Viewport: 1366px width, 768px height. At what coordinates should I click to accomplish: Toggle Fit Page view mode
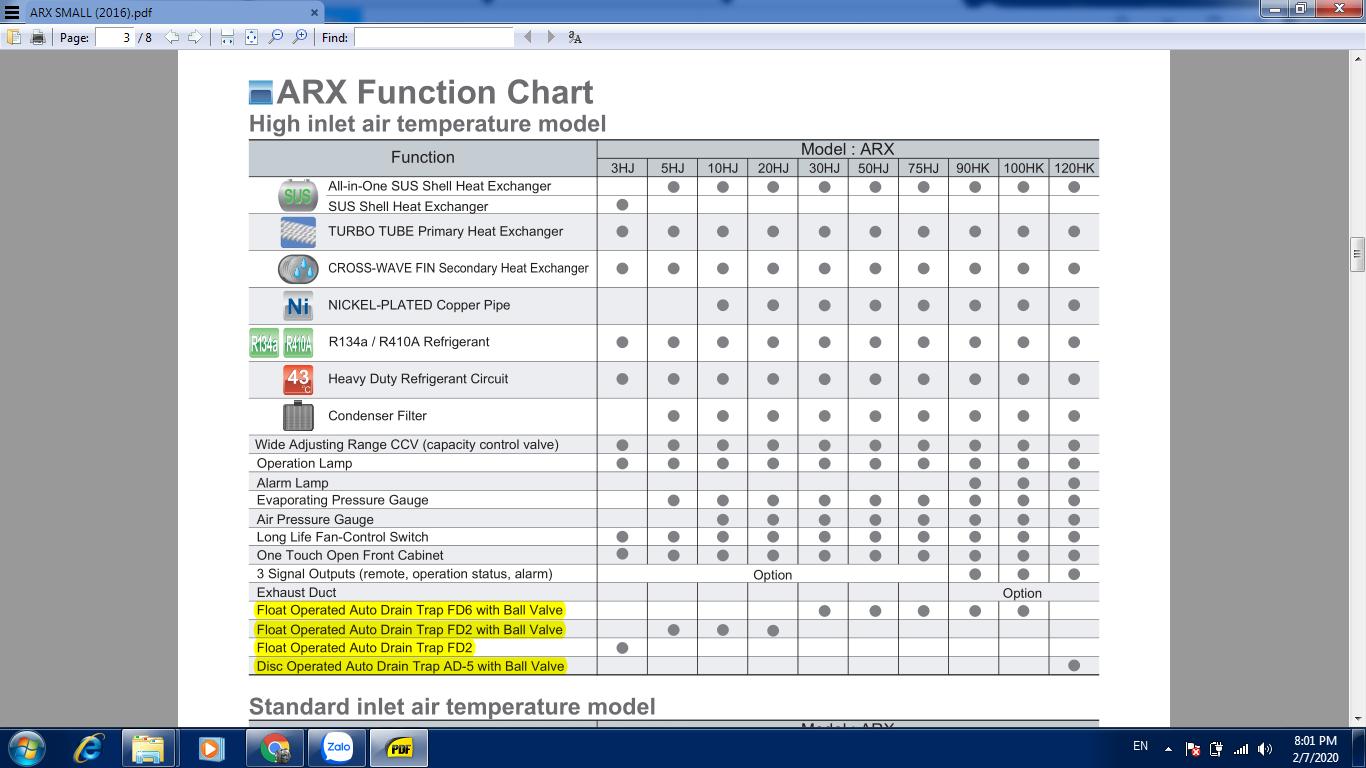[251, 37]
